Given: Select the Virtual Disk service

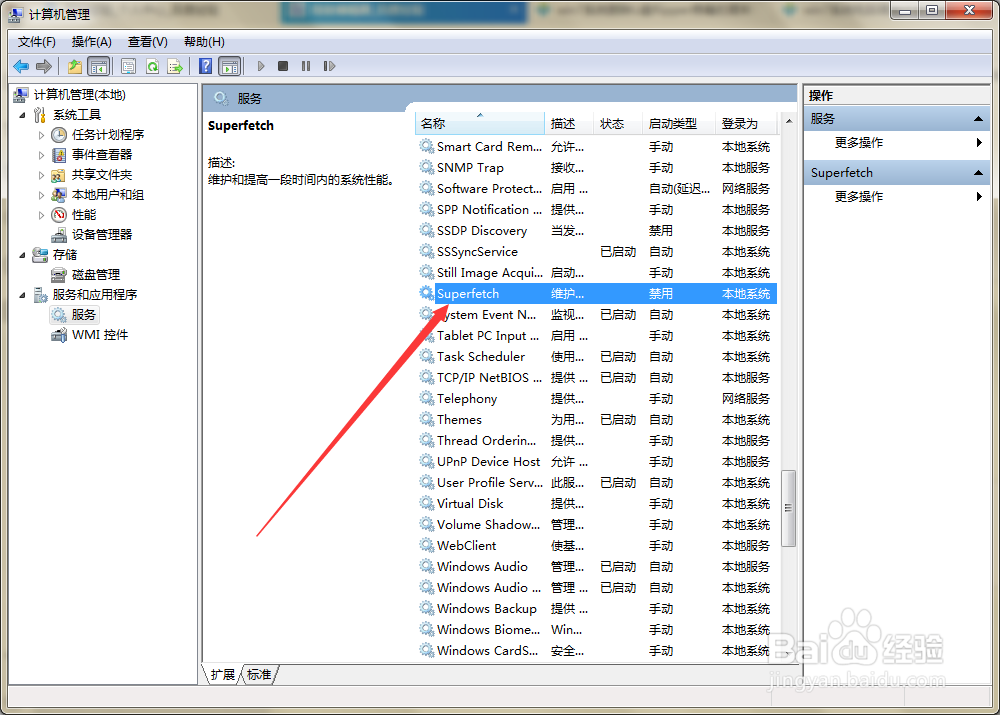Looking at the screenshot, I should coord(597,504).
